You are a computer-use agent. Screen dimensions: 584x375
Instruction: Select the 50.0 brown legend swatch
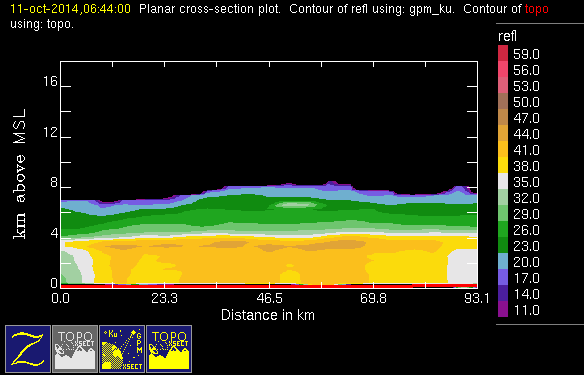(503, 101)
